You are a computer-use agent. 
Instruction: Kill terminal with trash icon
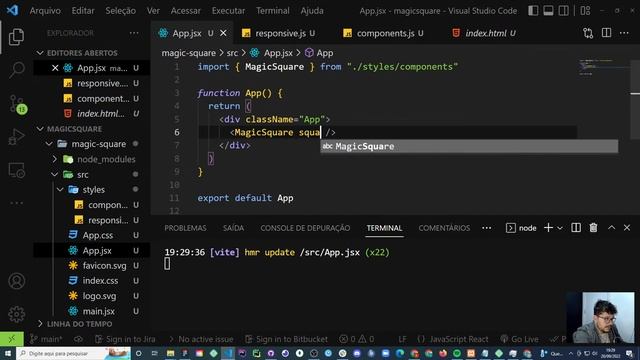(x=593, y=228)
